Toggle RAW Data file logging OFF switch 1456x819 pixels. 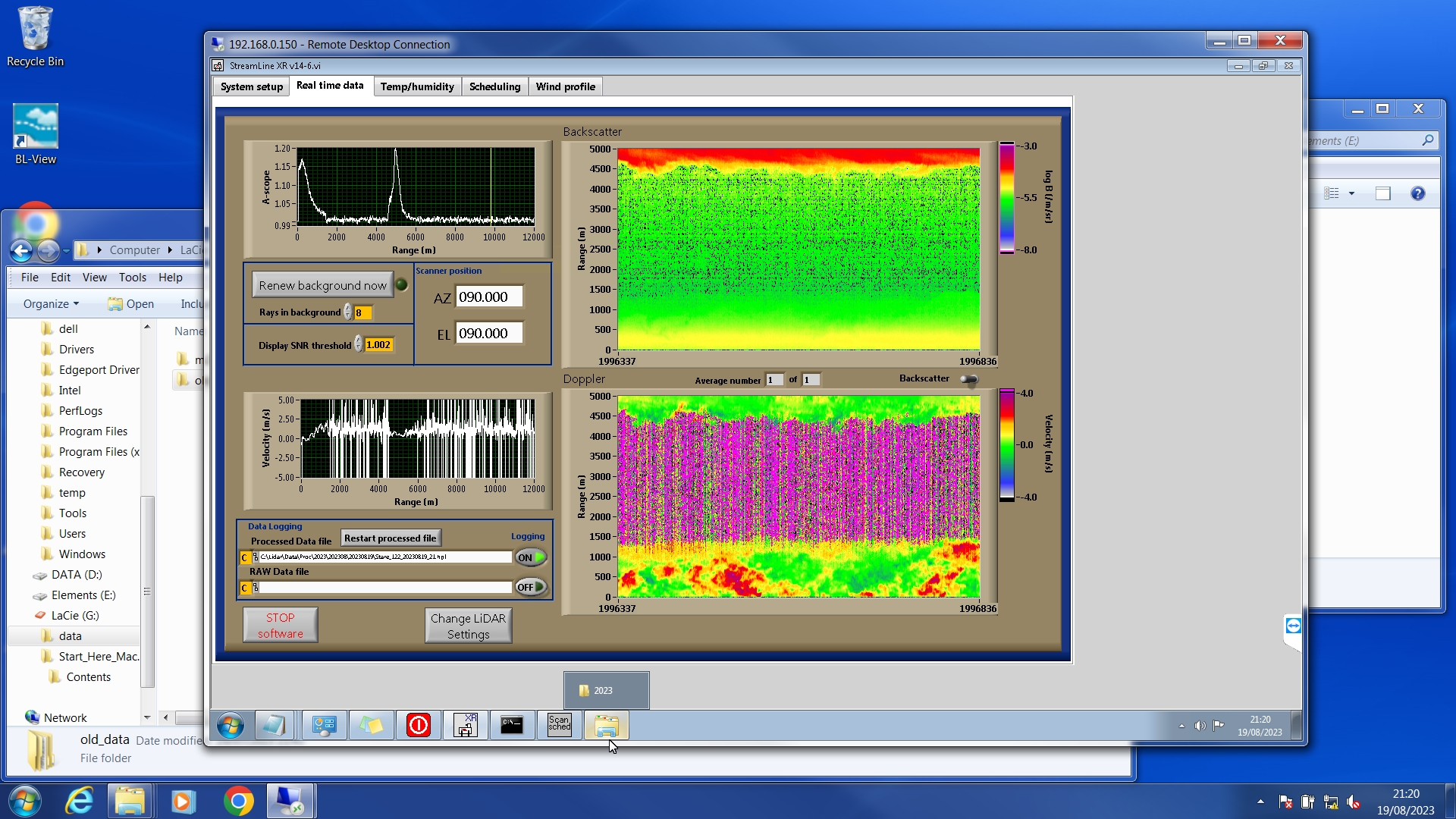pos(531,587)
